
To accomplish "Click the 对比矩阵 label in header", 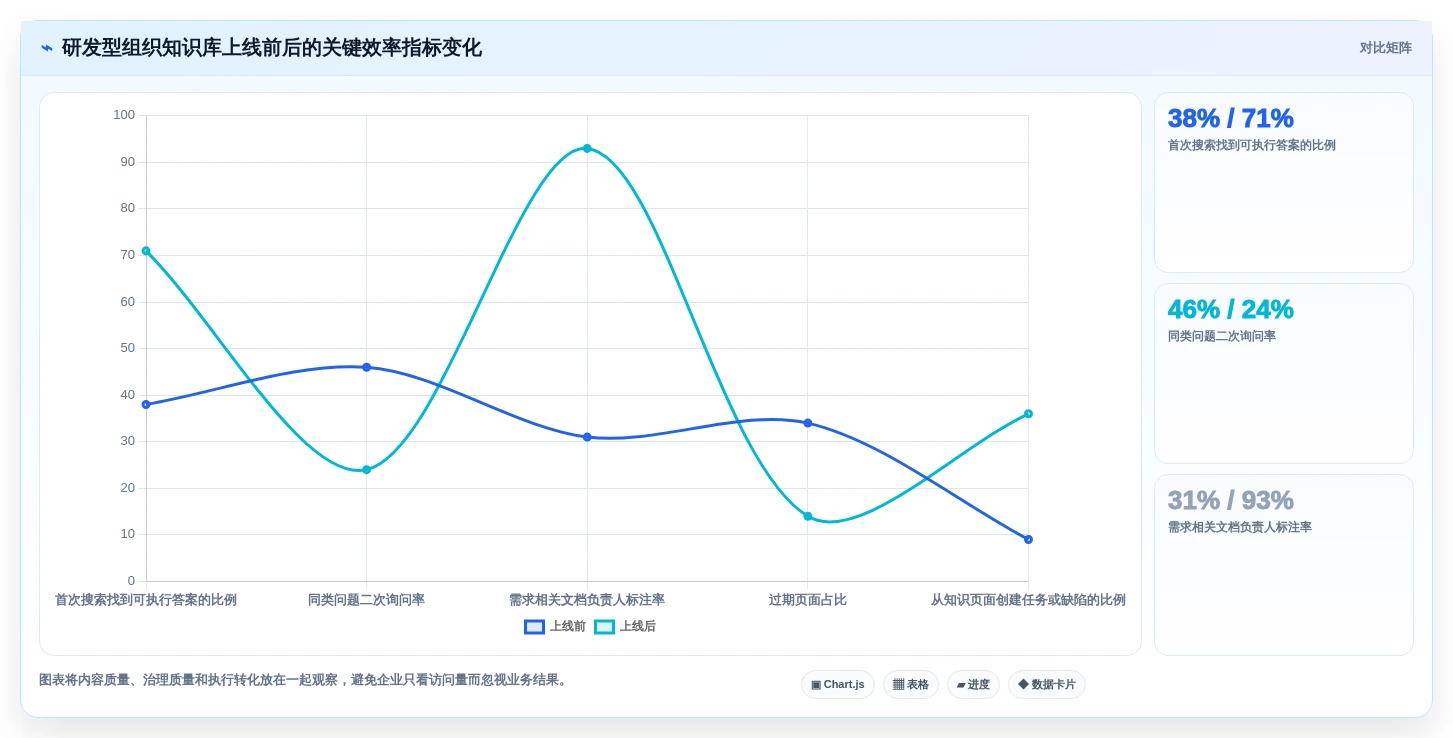I will (x=1385, y=48).
